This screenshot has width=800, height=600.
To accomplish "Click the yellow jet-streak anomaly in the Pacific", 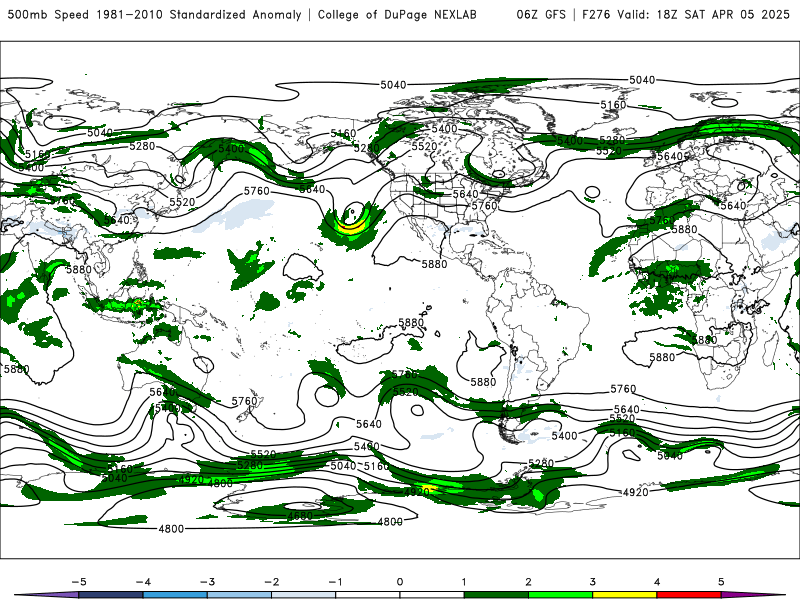I will point(352,227).
